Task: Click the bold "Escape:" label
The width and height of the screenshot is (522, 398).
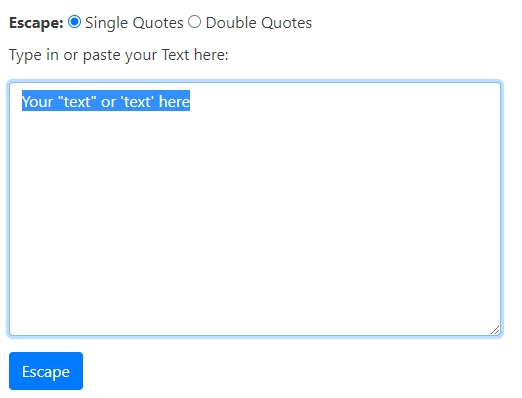Action: tap(36, 23)
